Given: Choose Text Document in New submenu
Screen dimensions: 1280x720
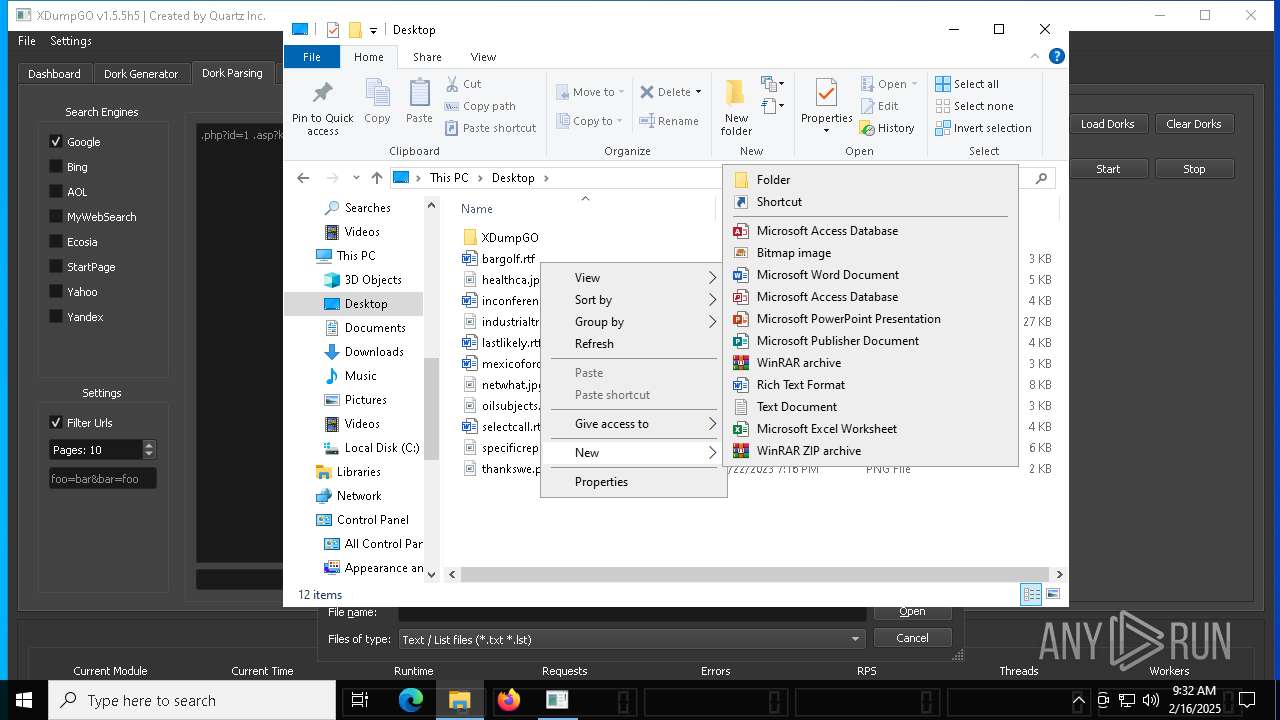Looking at the screenshot, I should click(870, 407).
